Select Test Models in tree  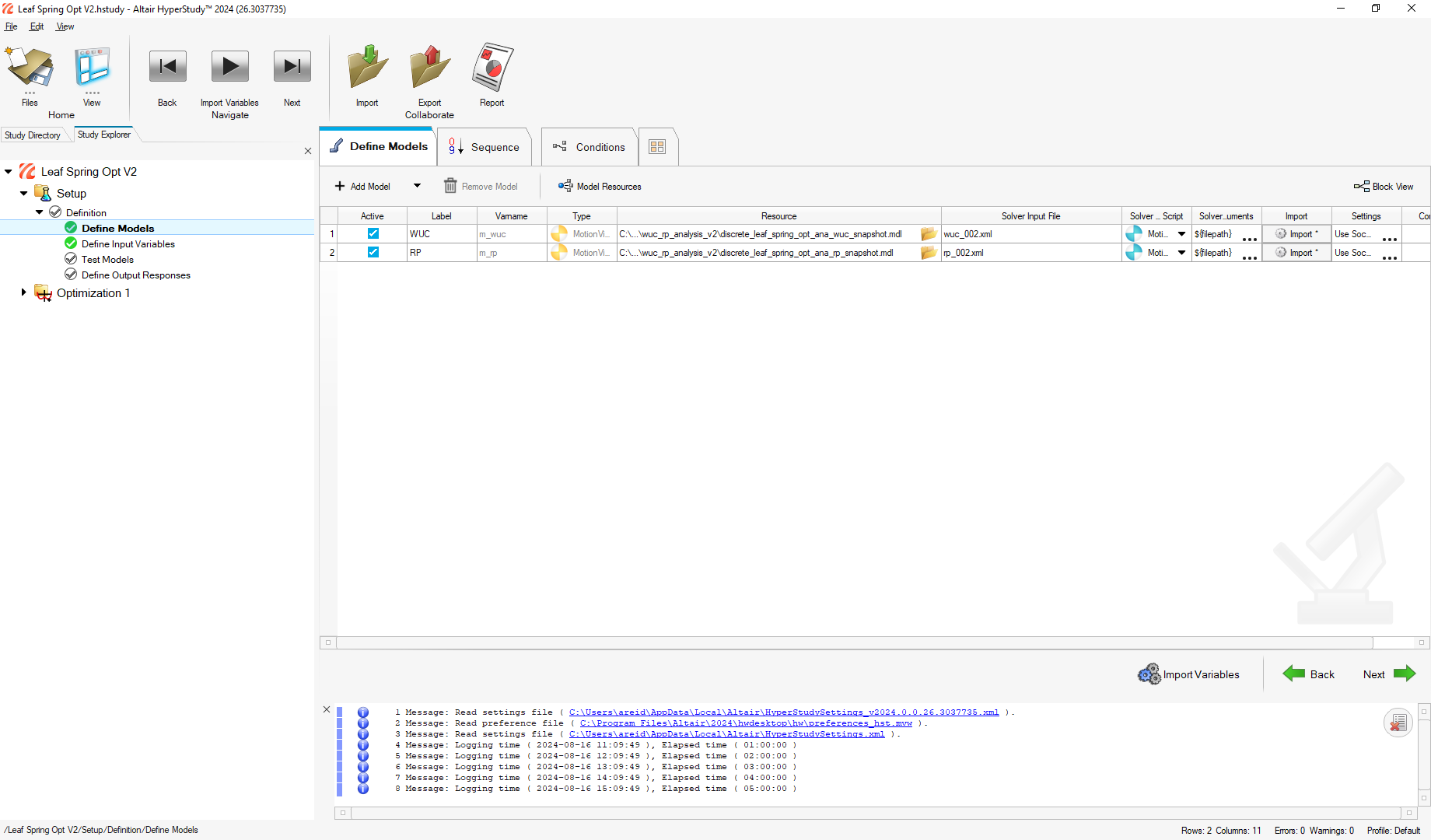click(x=107, y=260)
